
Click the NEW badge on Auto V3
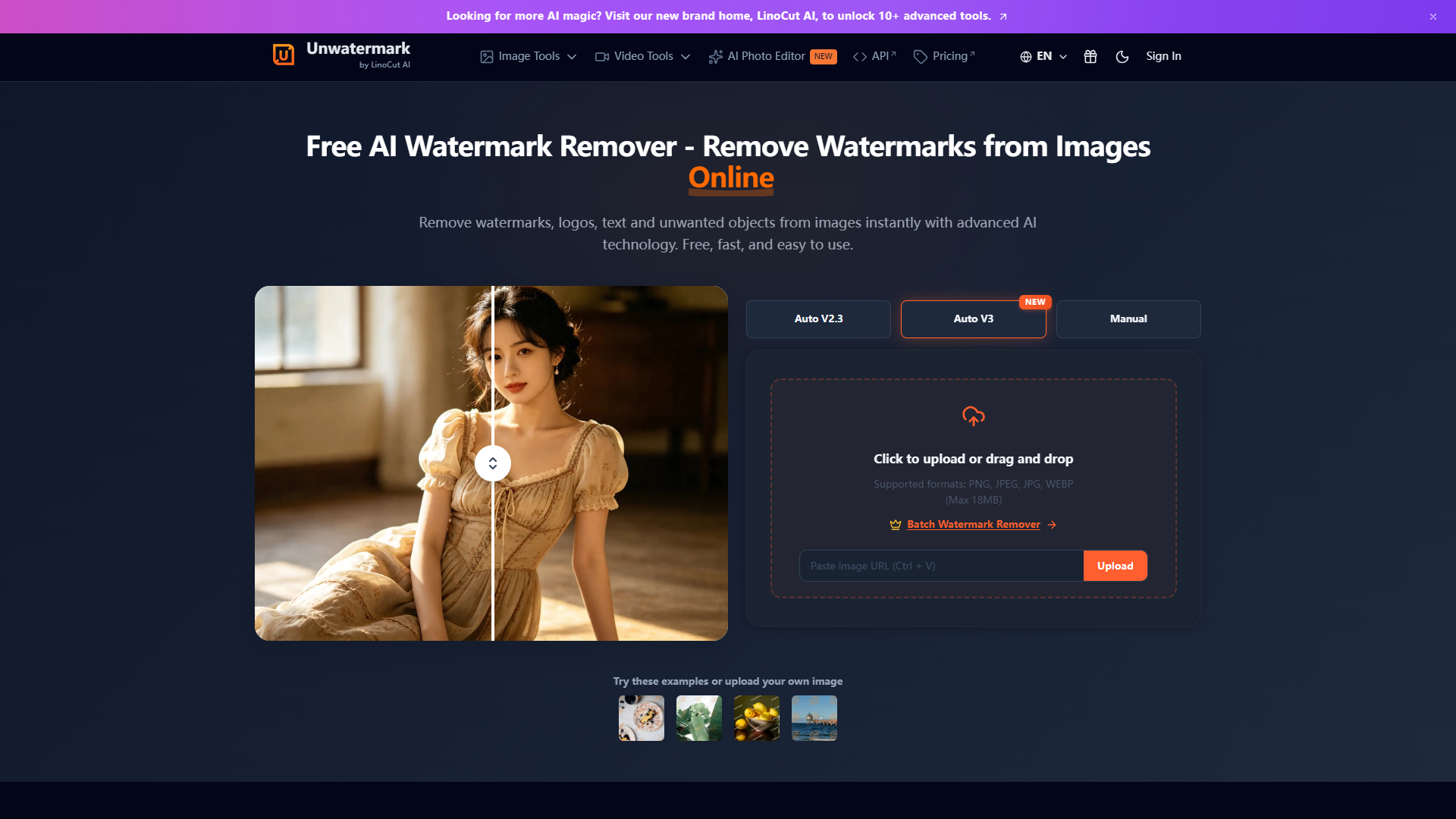pos(1035,302)
